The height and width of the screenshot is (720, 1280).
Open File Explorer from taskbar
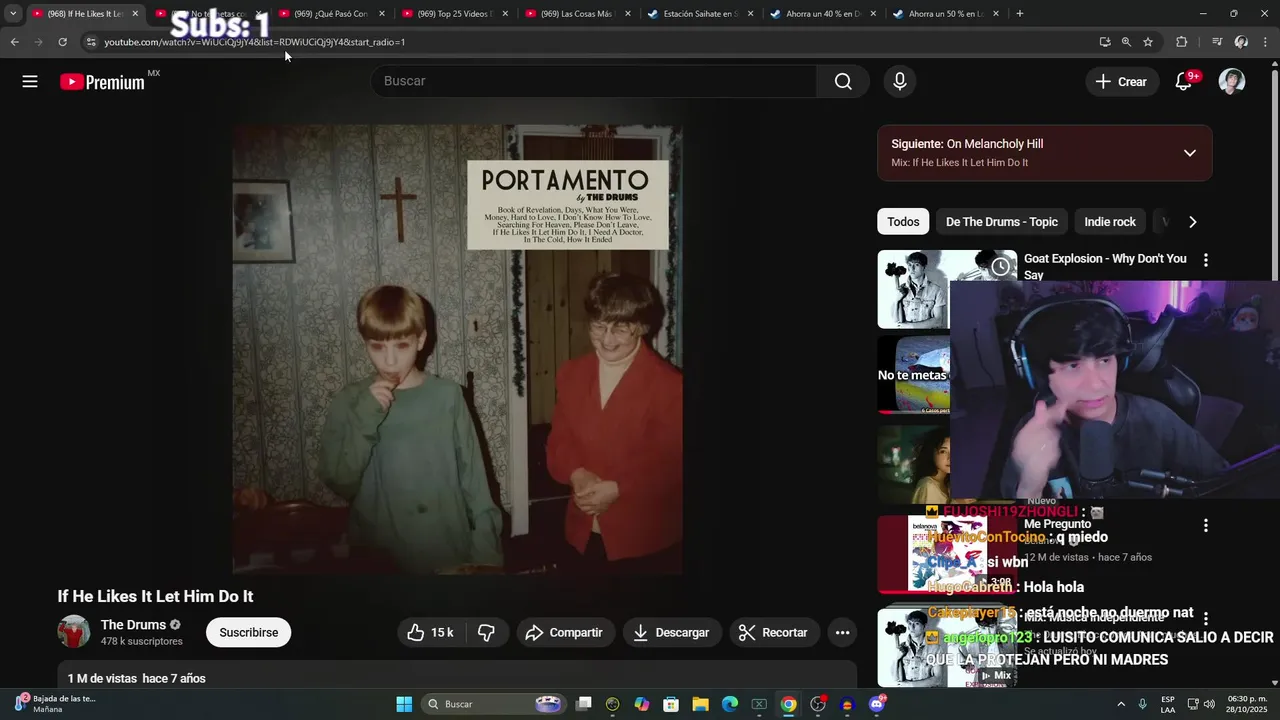(700, 704)
